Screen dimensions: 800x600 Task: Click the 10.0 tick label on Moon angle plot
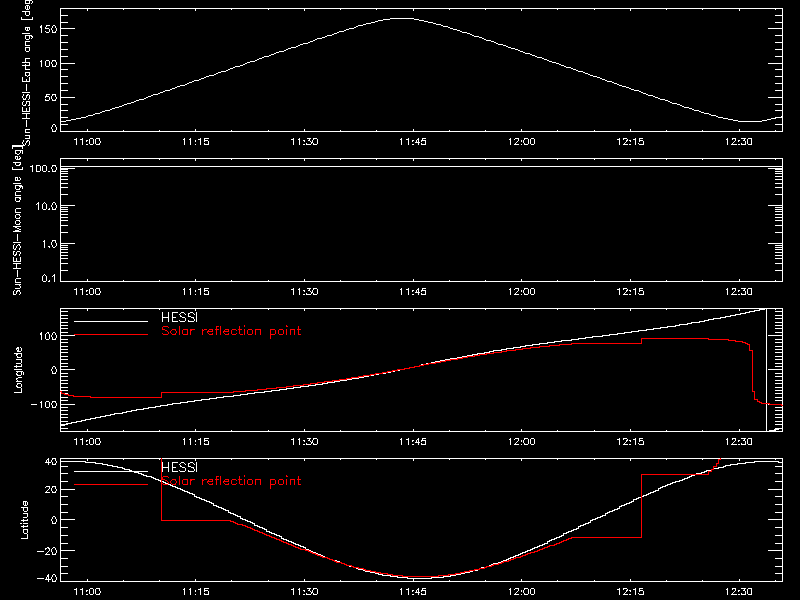click(46, 206)
